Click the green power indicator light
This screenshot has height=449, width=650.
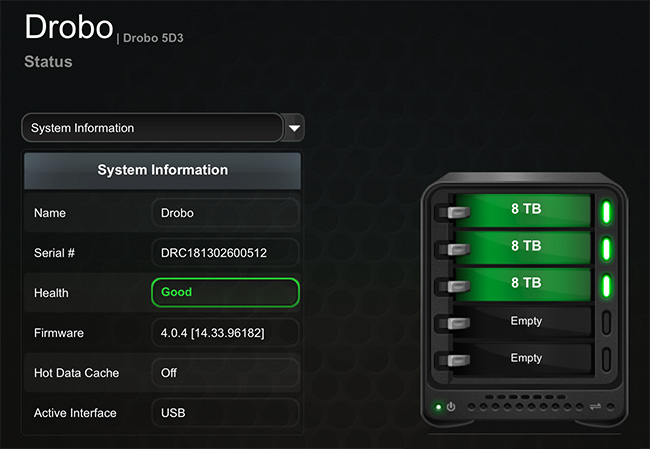[439, 407]
